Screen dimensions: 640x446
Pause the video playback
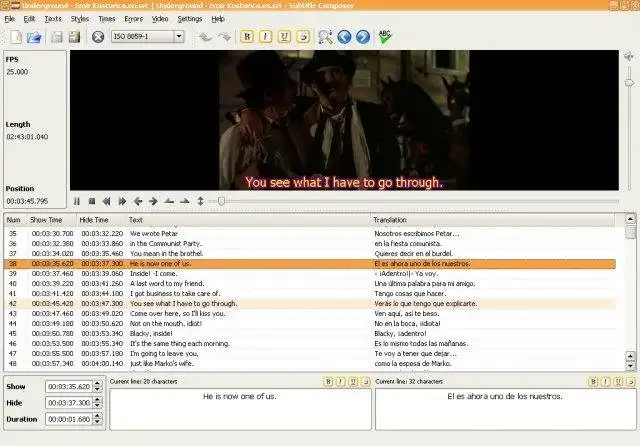click(x=77, y=201)
